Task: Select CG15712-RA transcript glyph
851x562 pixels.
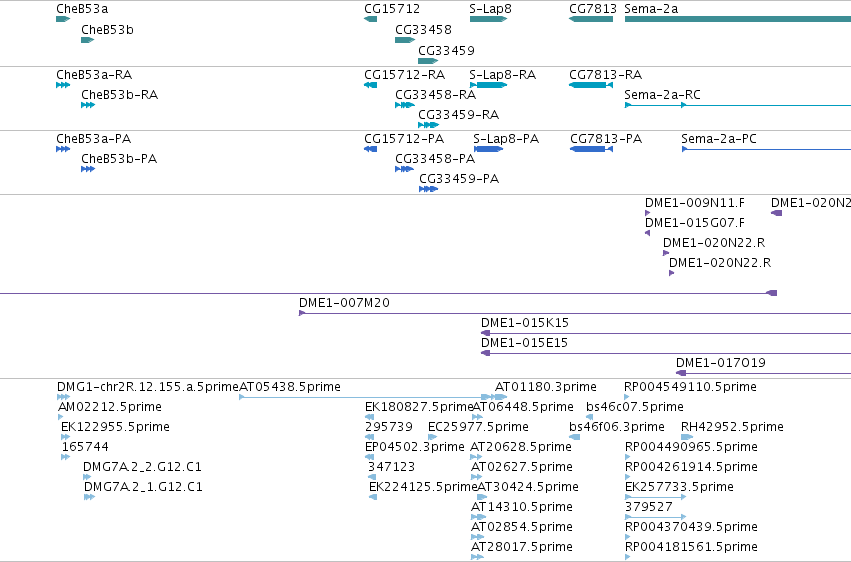Action: (x=370, y=85)
